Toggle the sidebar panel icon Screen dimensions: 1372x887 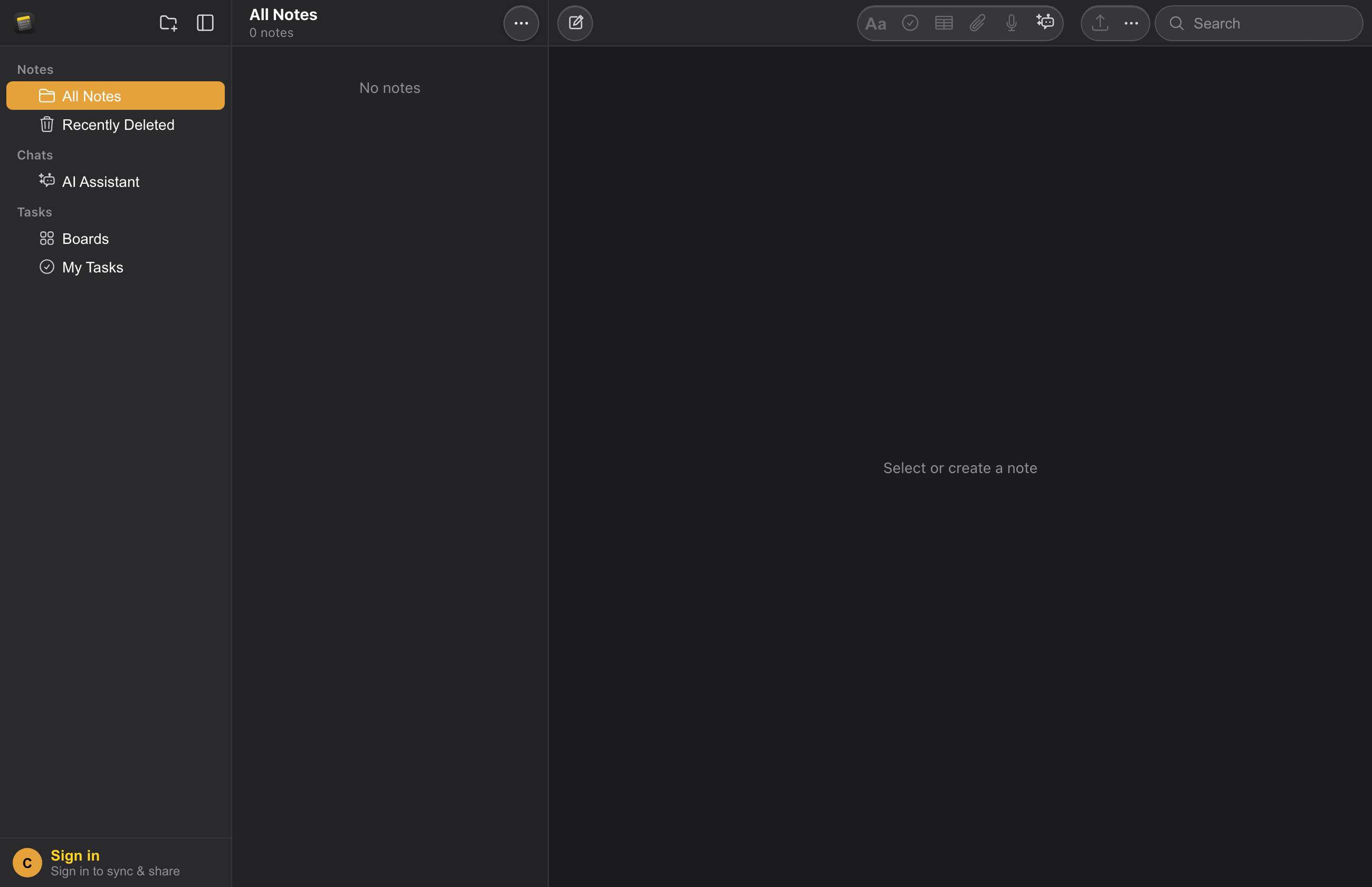coord(205,23)
